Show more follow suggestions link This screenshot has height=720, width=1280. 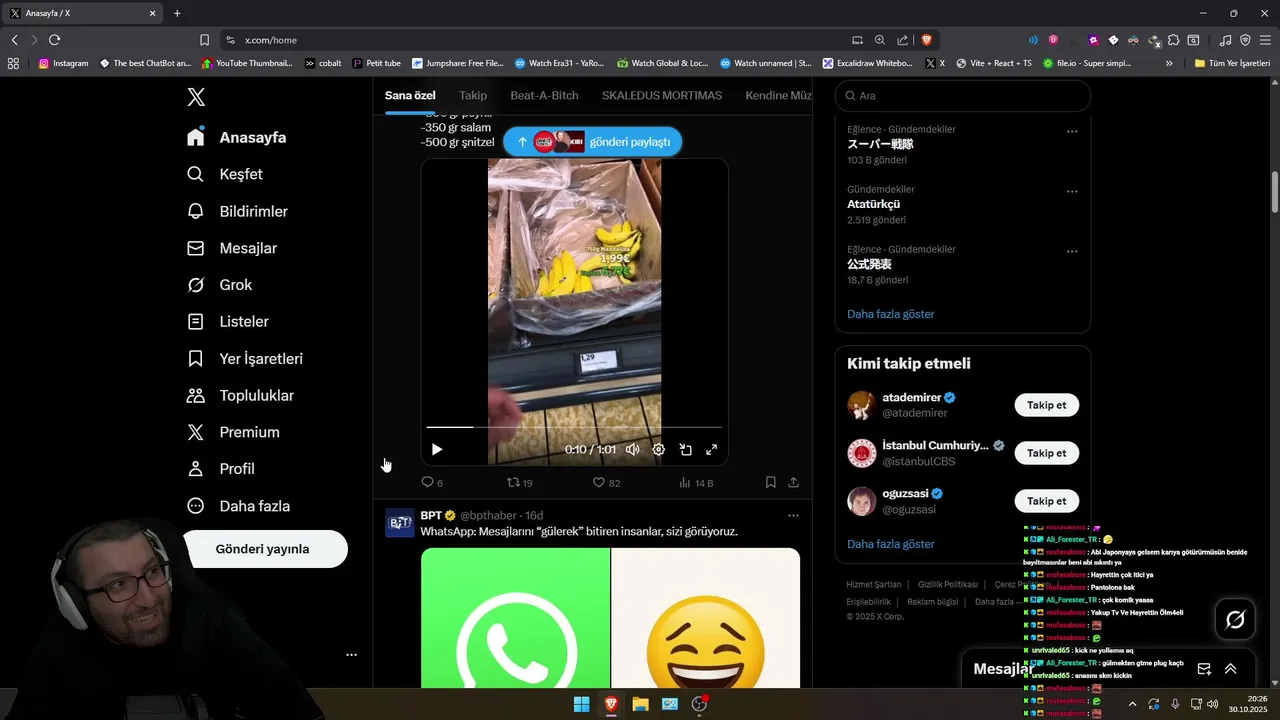coord(891,544)
